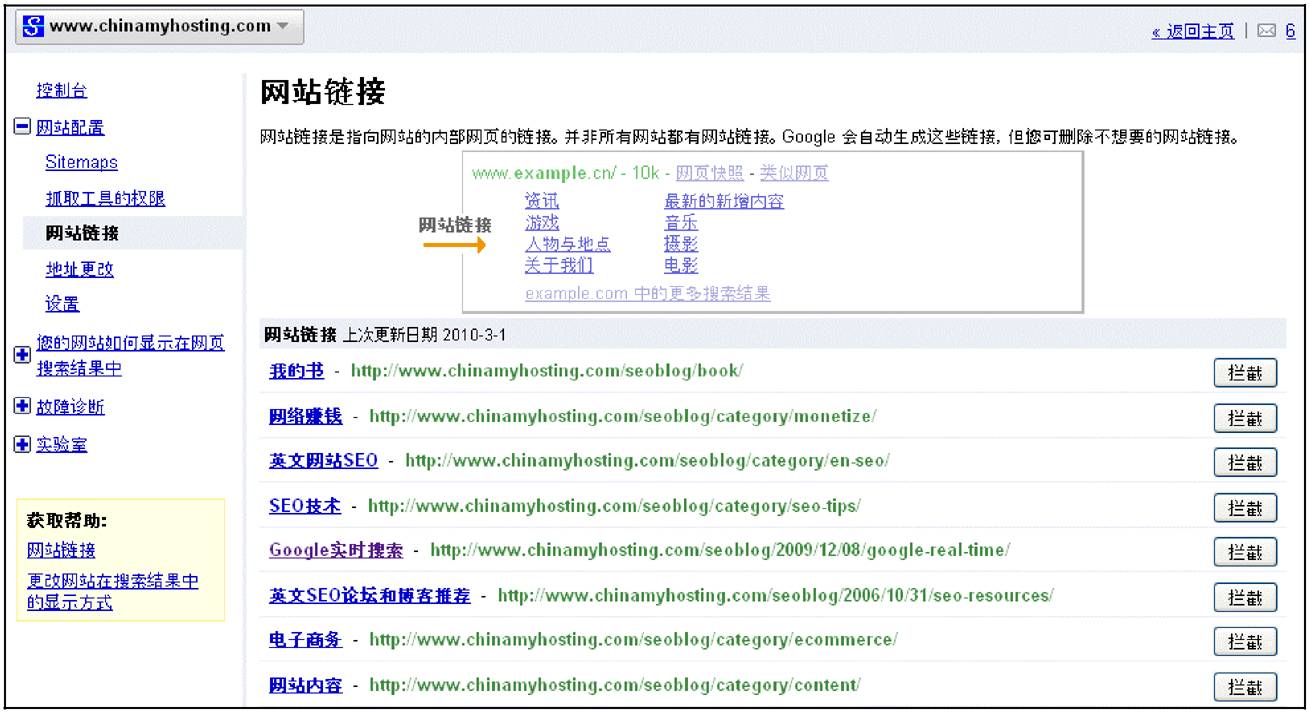Click the category/content/ URL text

point(615,685)
